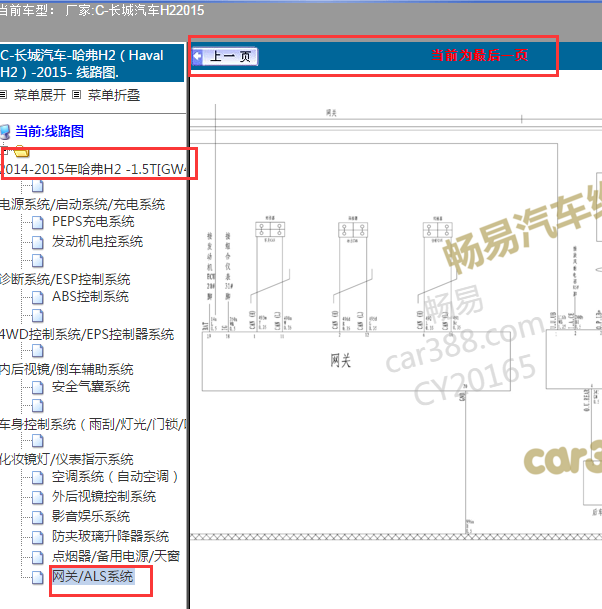The width and height of the screenshot is (602, 609).
Task: Click page icon beside PEPS充电系统
Action: (x=38, y=223)
